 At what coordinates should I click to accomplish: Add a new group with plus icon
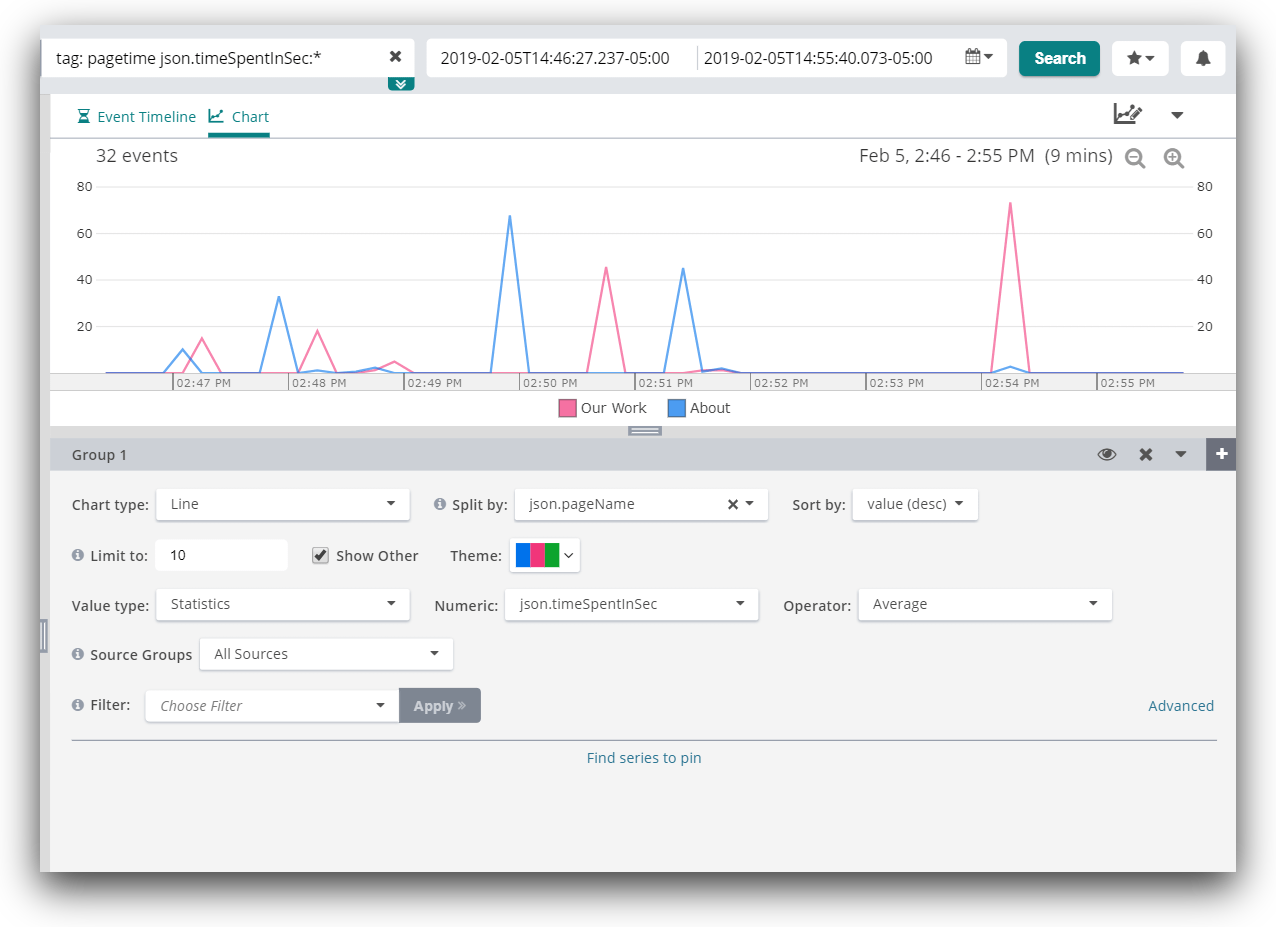coord(1221,454)
